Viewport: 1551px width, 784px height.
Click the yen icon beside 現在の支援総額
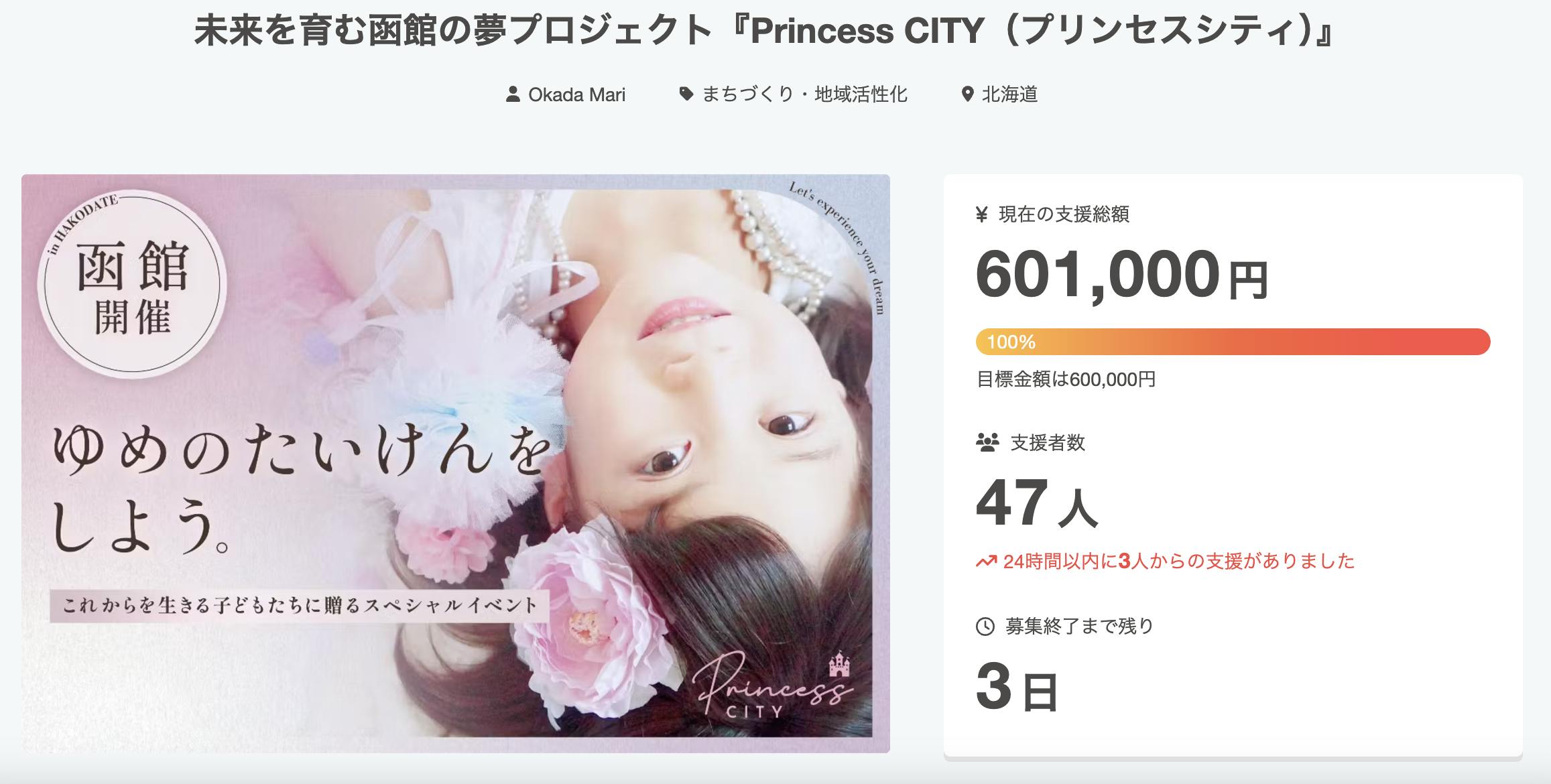click(982, 214)
